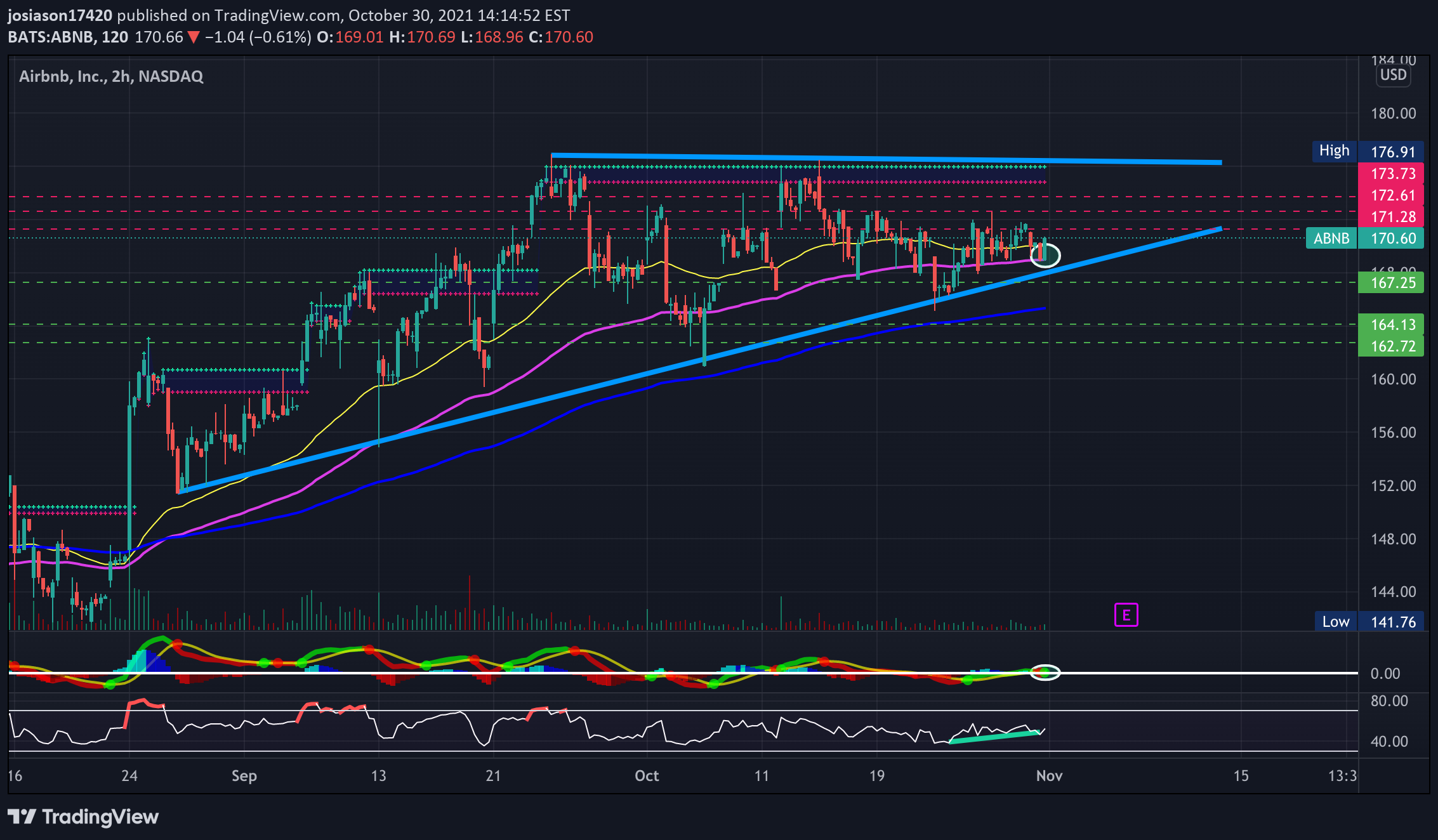Click the 144.00 price axis label
This screenshot has height=840, width=1438.
point(1393,592)
